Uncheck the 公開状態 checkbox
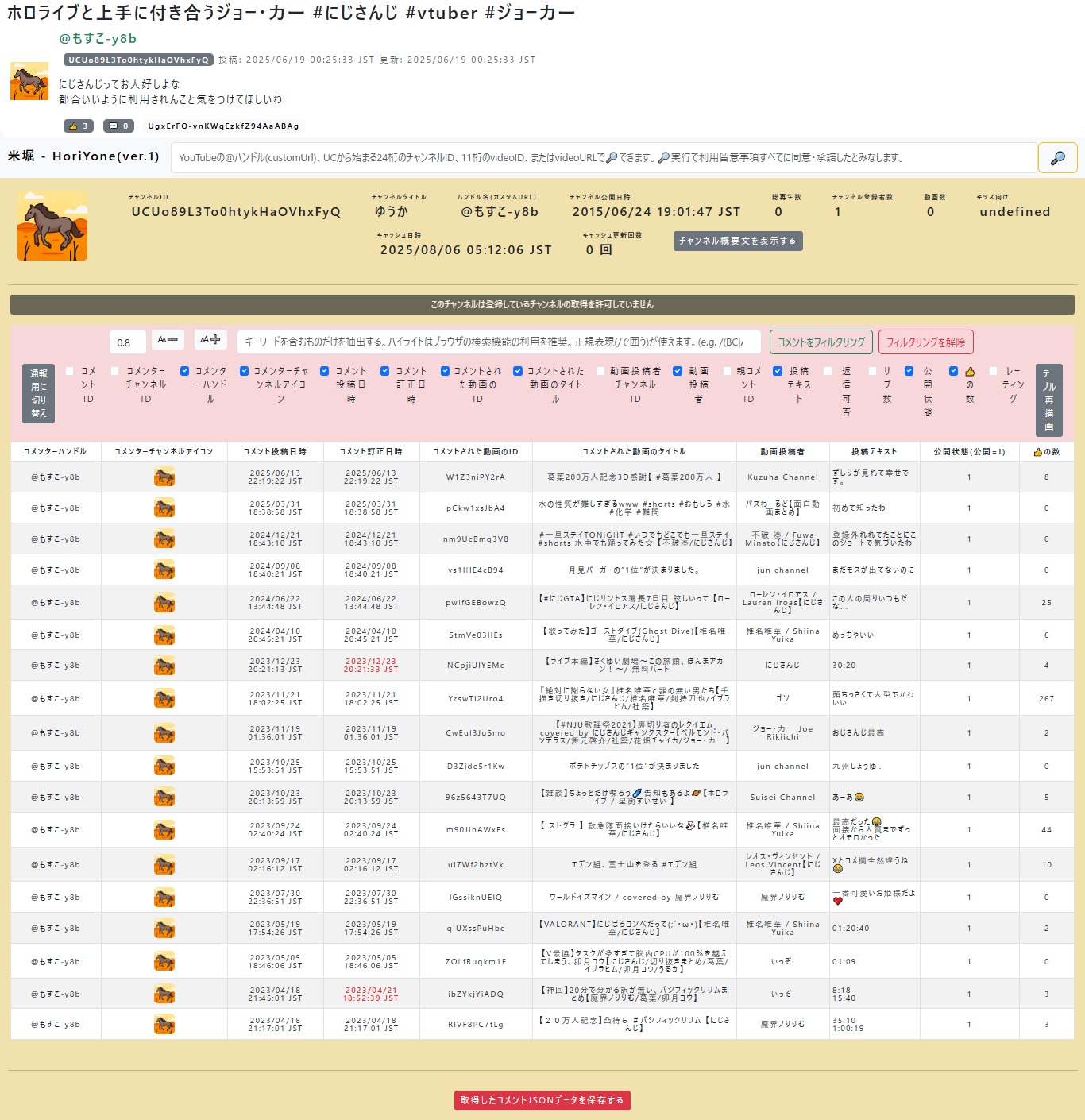Viewport: 1085px width, 1120px height. pyautogui.click(x=909, y=371)
